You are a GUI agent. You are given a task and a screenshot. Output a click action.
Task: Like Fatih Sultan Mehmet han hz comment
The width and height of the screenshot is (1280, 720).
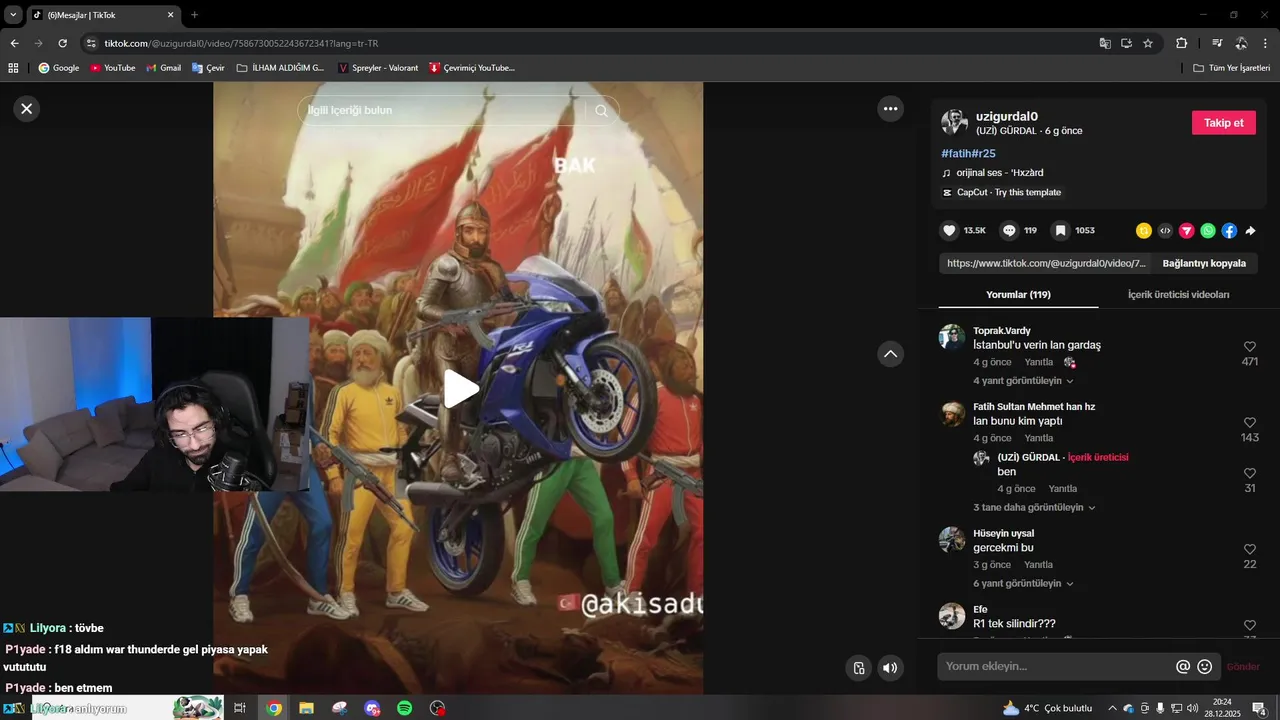pyautogui.click(x=1249, y=423)
